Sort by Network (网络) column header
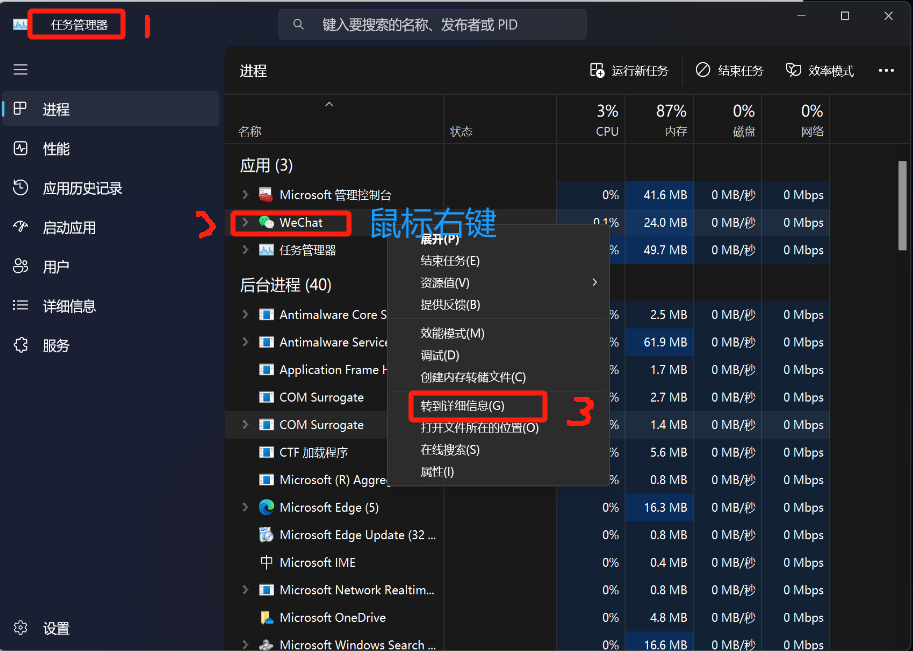 tap(796, 119)
